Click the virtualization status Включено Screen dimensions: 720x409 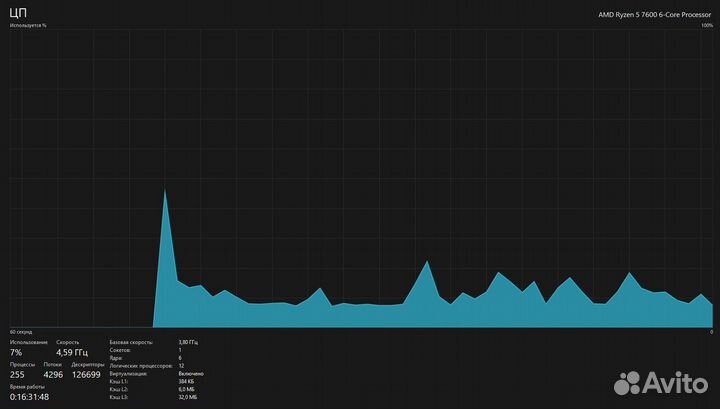point(190,373)
